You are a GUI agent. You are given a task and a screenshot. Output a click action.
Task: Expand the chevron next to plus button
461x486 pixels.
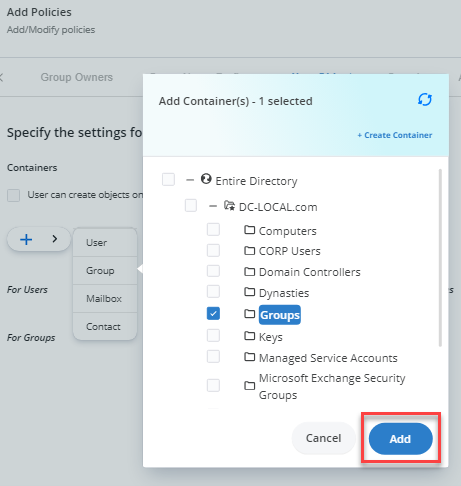[55, 239]
